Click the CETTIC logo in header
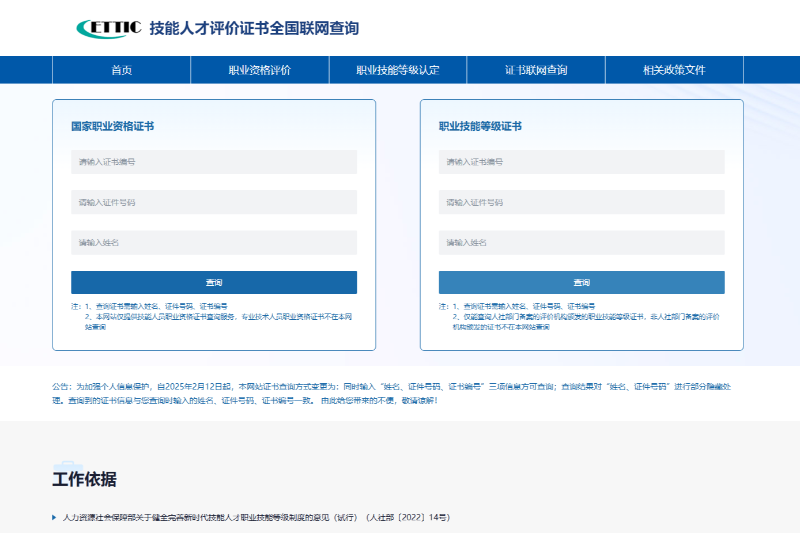The image size is (800, 533). point(109,29)
